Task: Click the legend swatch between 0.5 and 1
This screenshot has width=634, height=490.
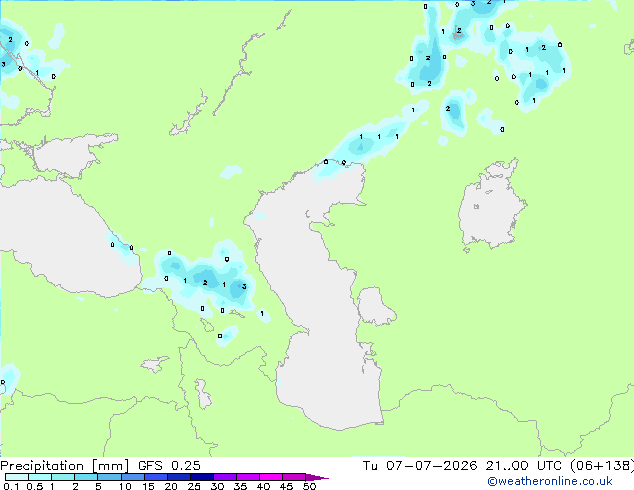Action: pyautogui.click(x=40, y=477)
